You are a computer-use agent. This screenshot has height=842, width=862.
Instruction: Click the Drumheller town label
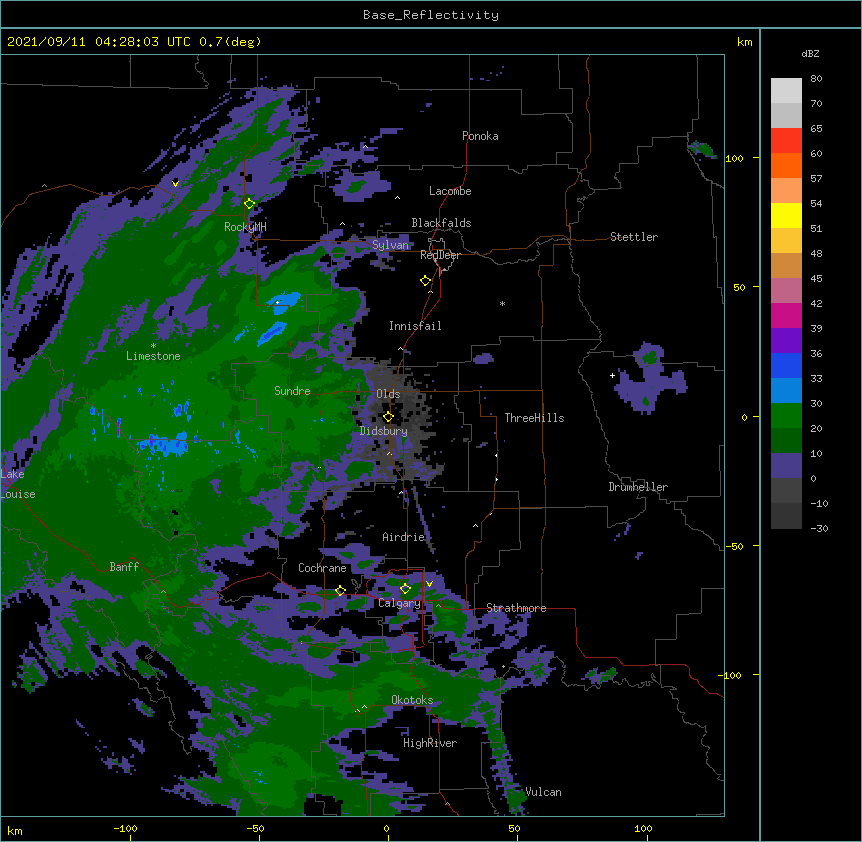point(638,487)
